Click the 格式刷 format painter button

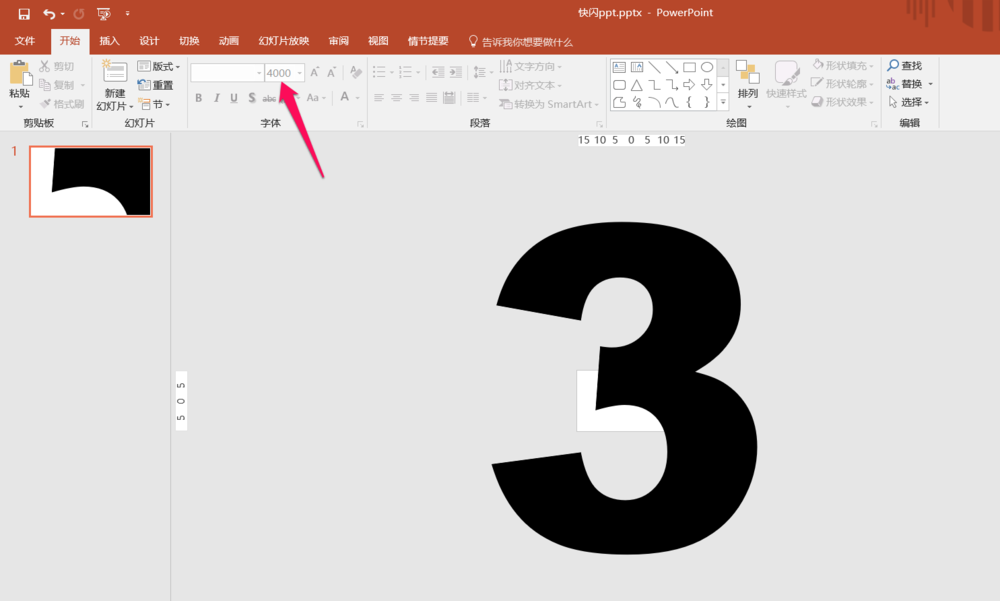click(62, 104)
